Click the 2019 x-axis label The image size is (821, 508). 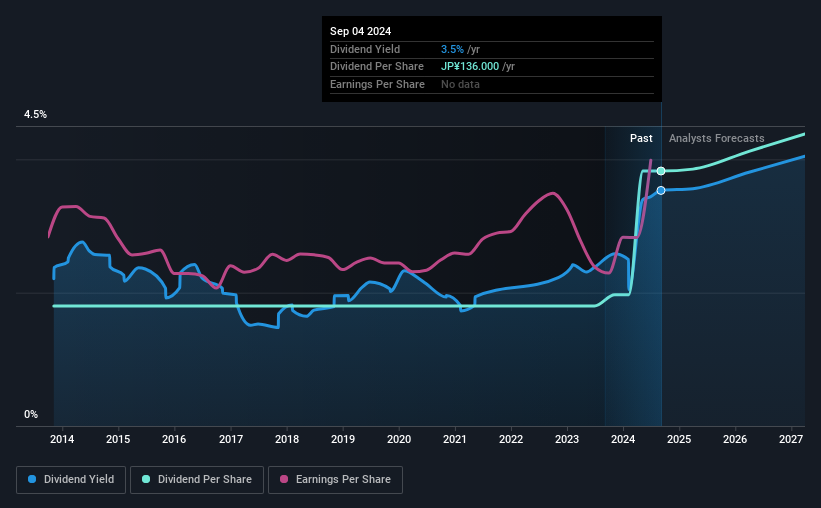343,439
